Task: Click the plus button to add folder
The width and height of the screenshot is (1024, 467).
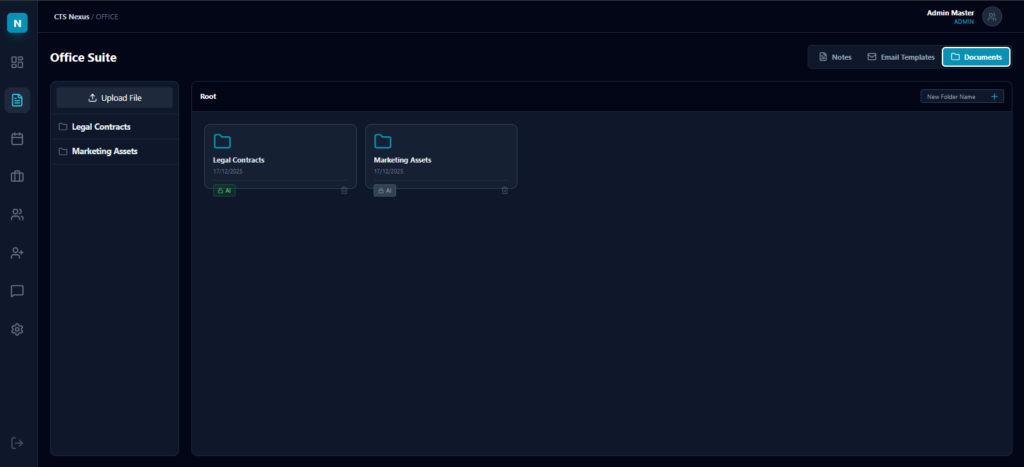Action: pyautogui.click(x=994, y=97)
